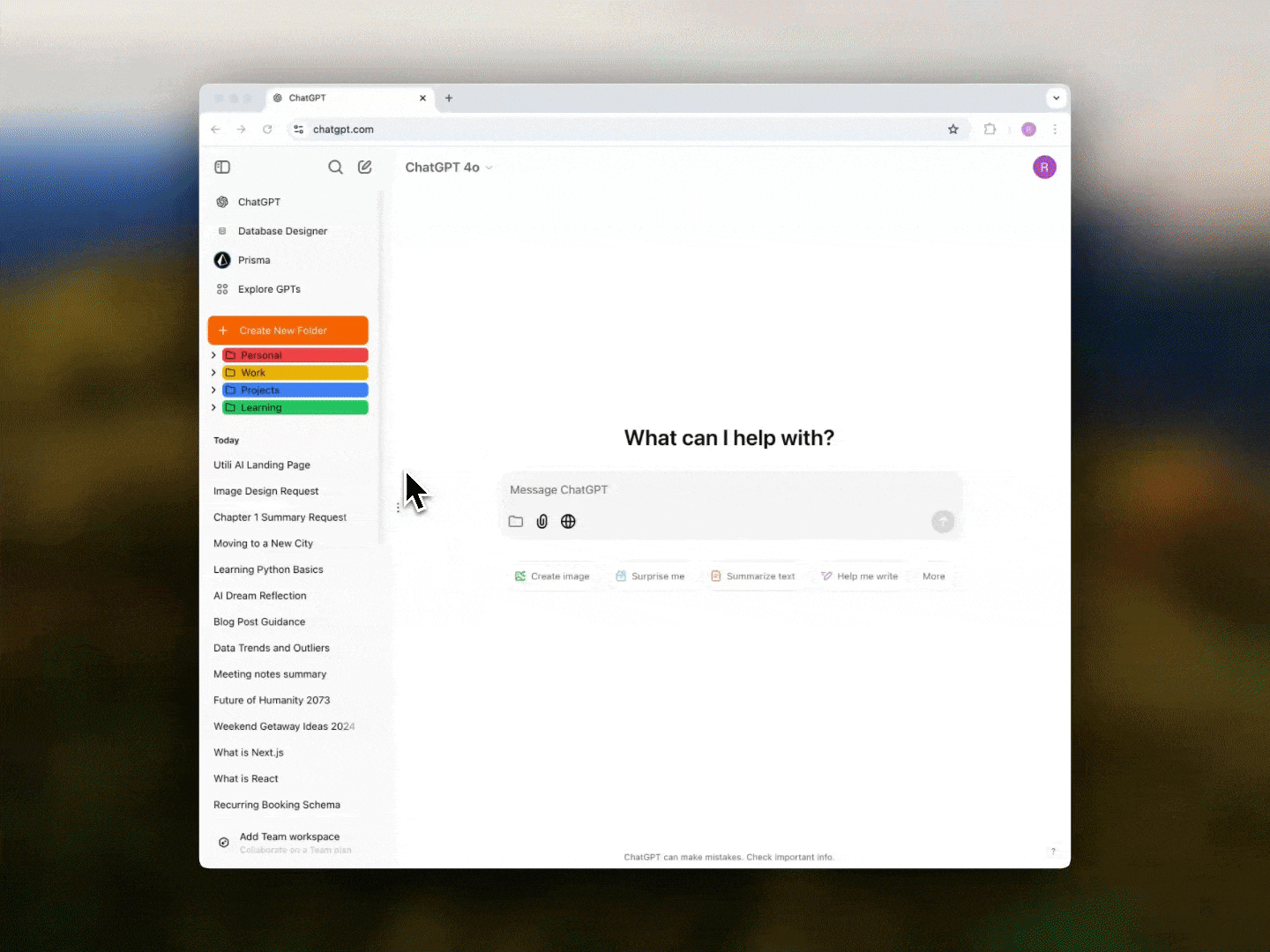Open browser extensions puzzle icon
The image size is (1270, 952).
[x=990, y=129]
